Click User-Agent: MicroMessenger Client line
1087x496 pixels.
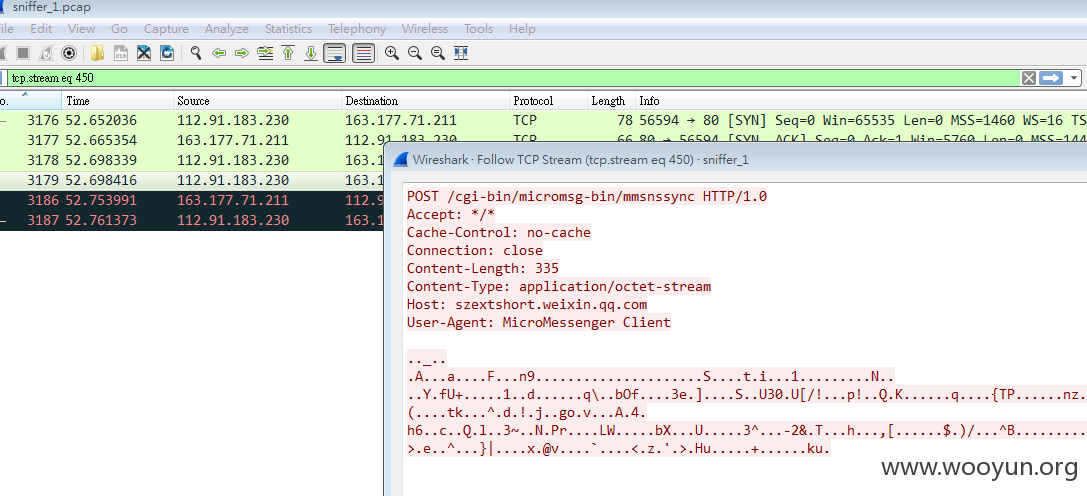[x=539, y=323]
